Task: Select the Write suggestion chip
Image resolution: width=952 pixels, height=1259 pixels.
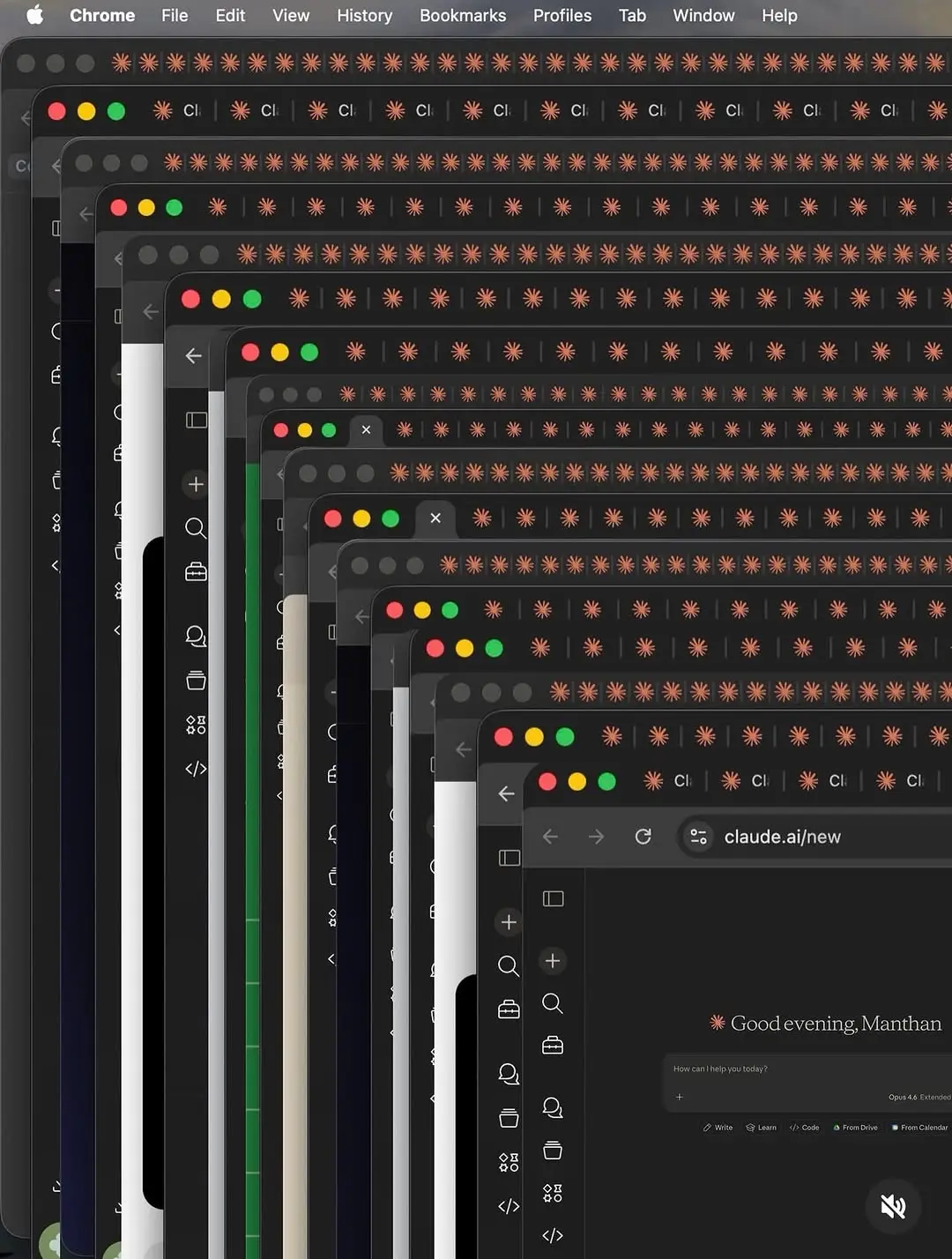Action: tap(718, 1128)
